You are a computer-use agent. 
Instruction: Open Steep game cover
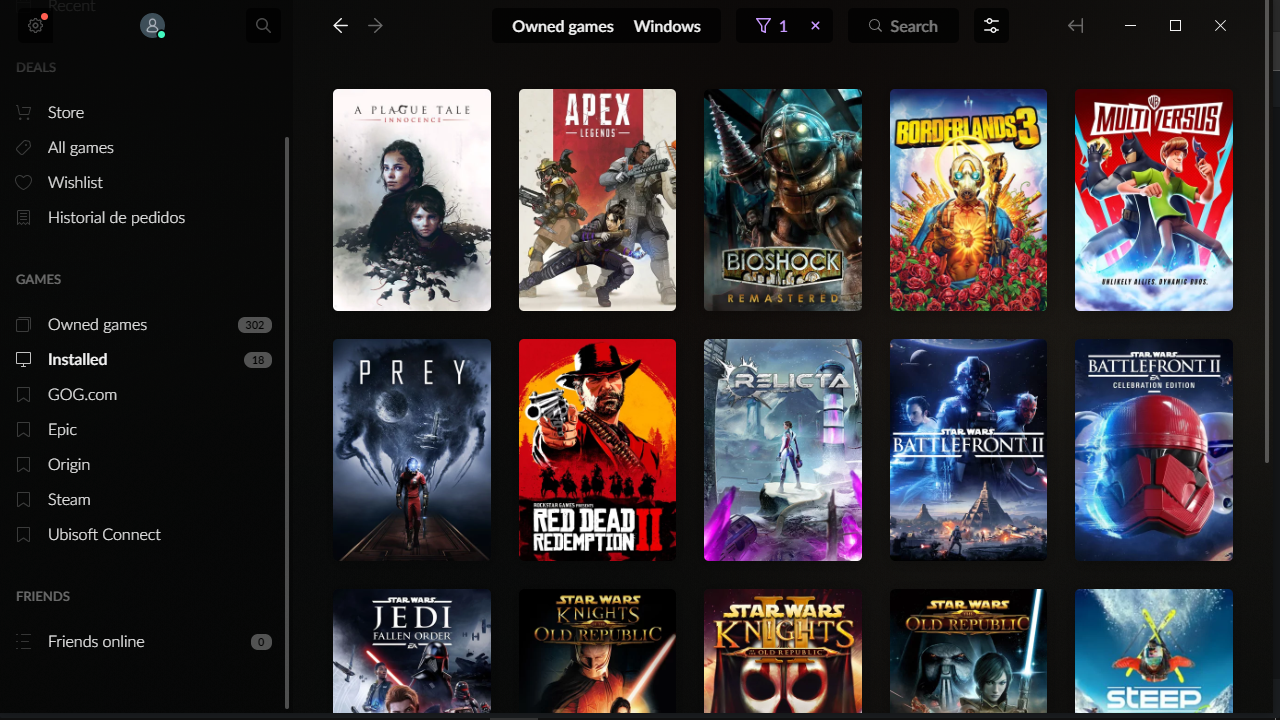(1154, 651)
